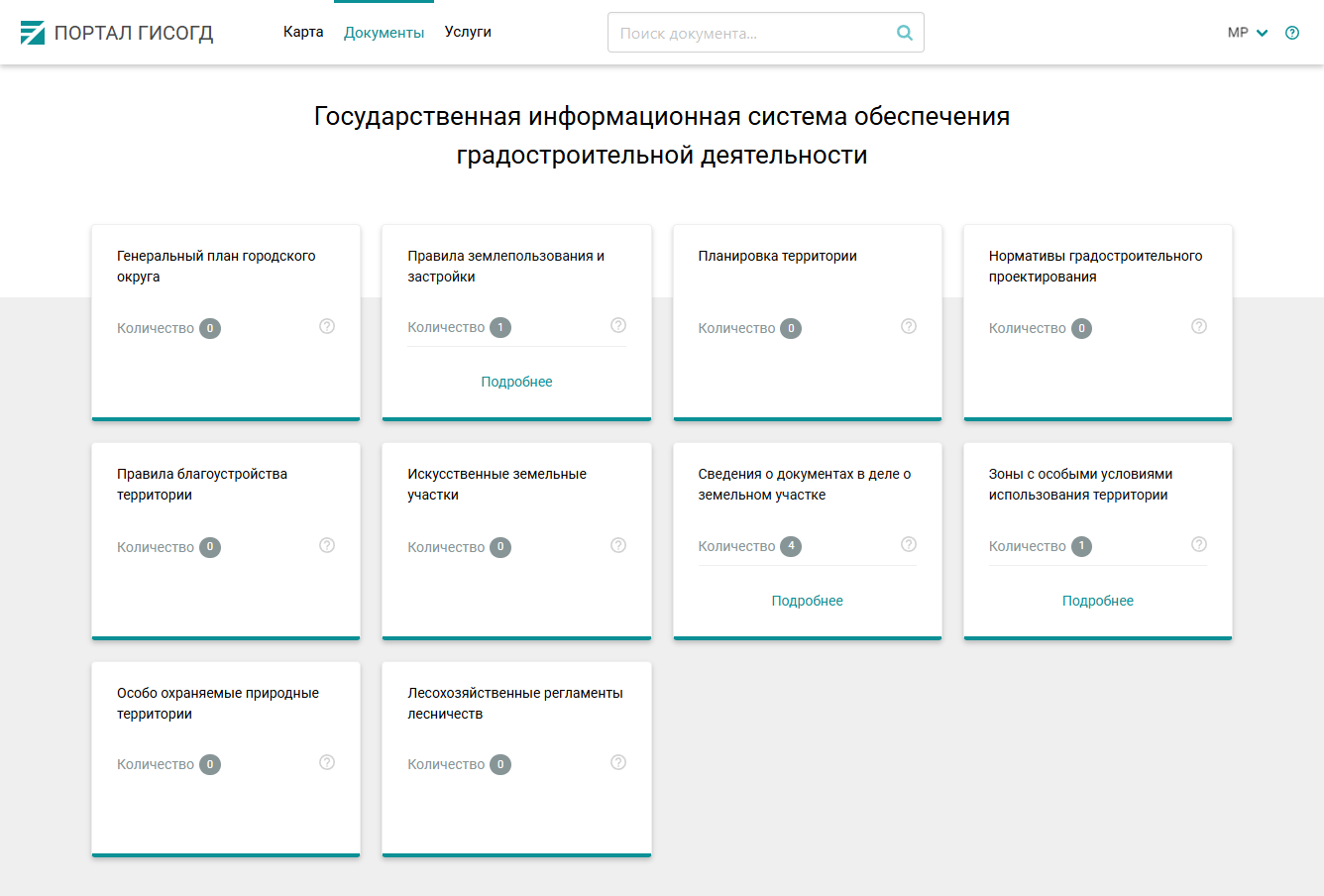Expand the МР dropdown in the header

1247,32
